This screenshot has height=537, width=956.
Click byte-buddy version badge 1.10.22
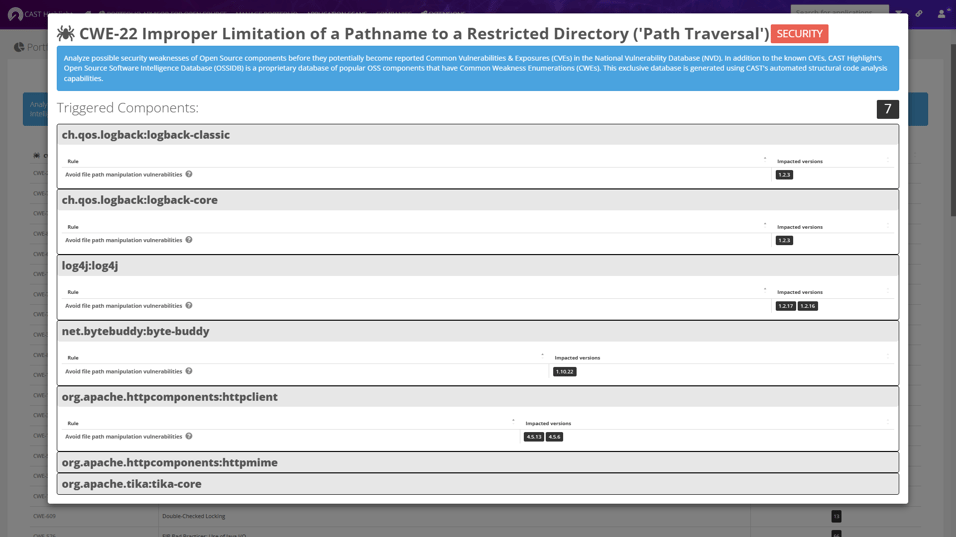tap(564, 372)
